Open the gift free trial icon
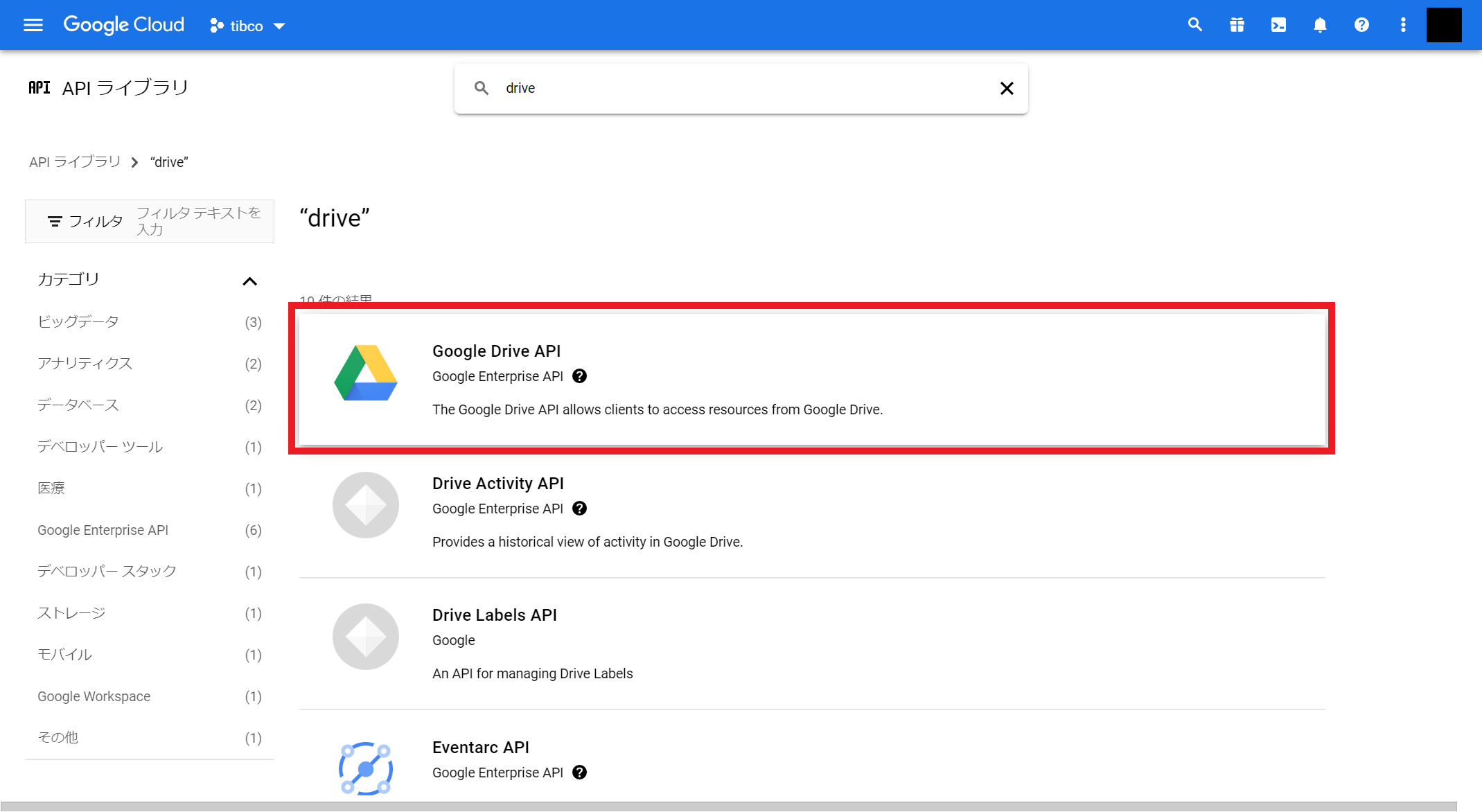Image resolution: width=1482 pixels, height=812 pixels. [1237, 26]
